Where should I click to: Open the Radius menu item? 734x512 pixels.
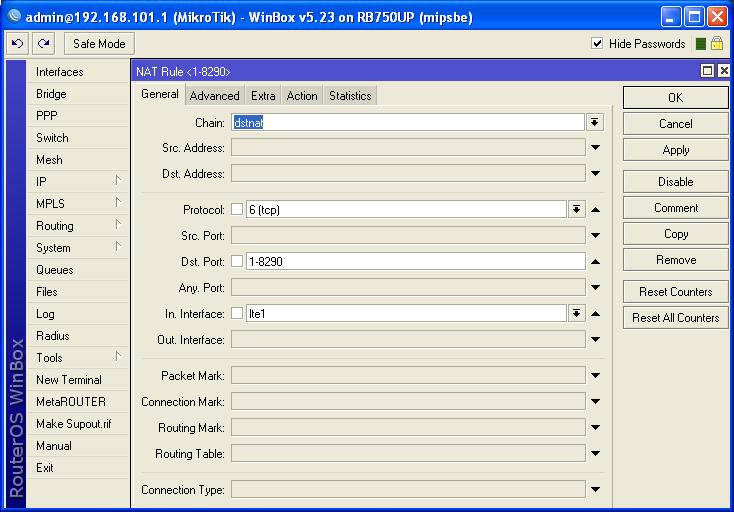click(78, 336)
